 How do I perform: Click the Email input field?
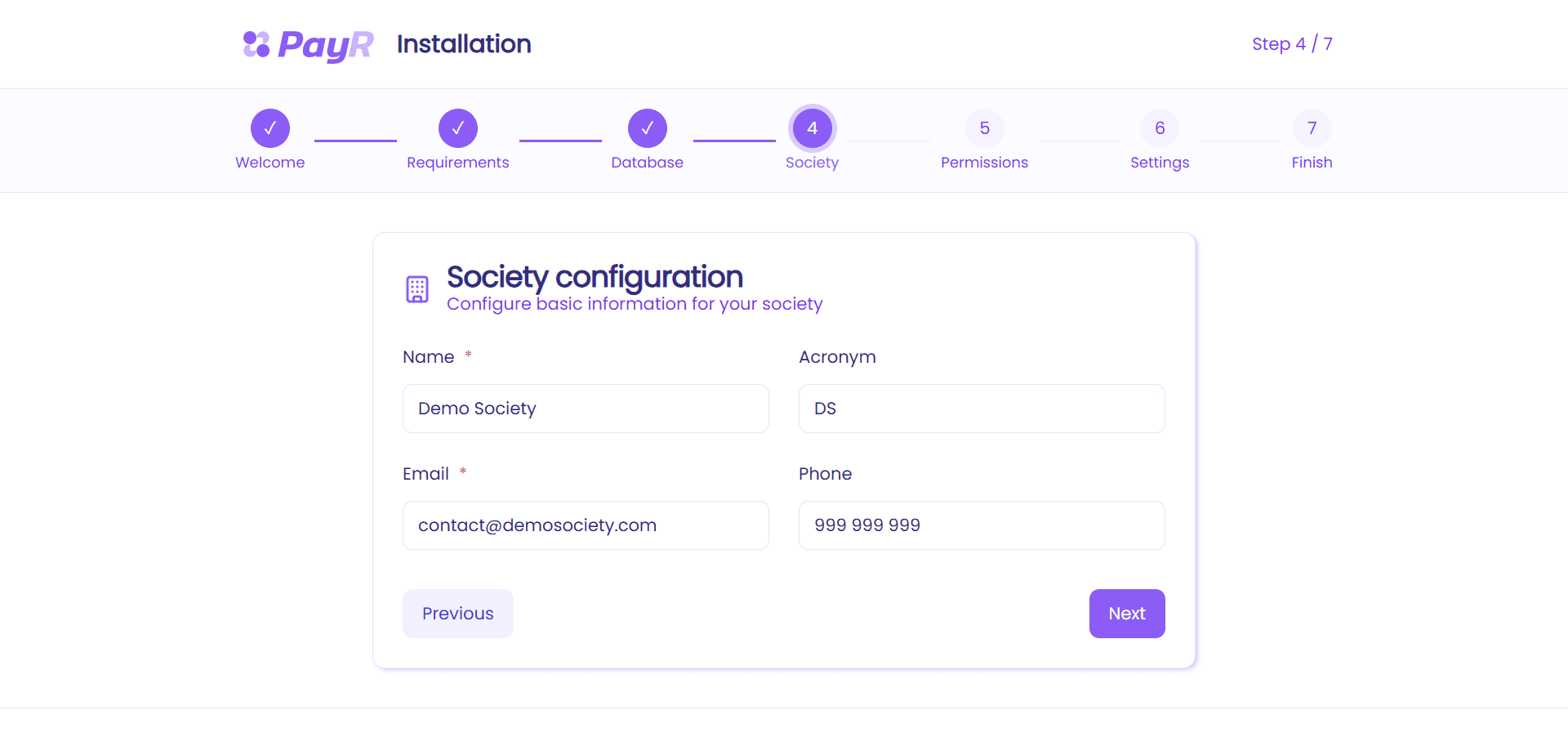(x=586, y=525)
